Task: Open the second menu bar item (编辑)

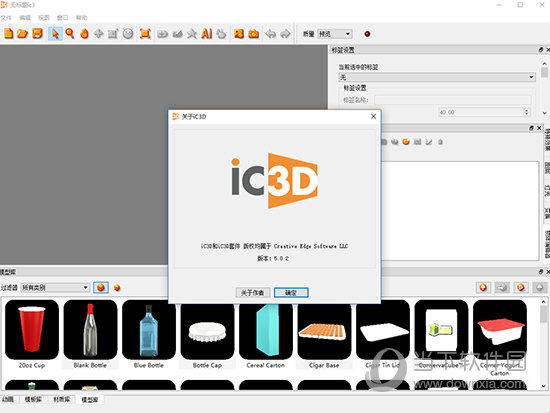Action: coord(25,18)
